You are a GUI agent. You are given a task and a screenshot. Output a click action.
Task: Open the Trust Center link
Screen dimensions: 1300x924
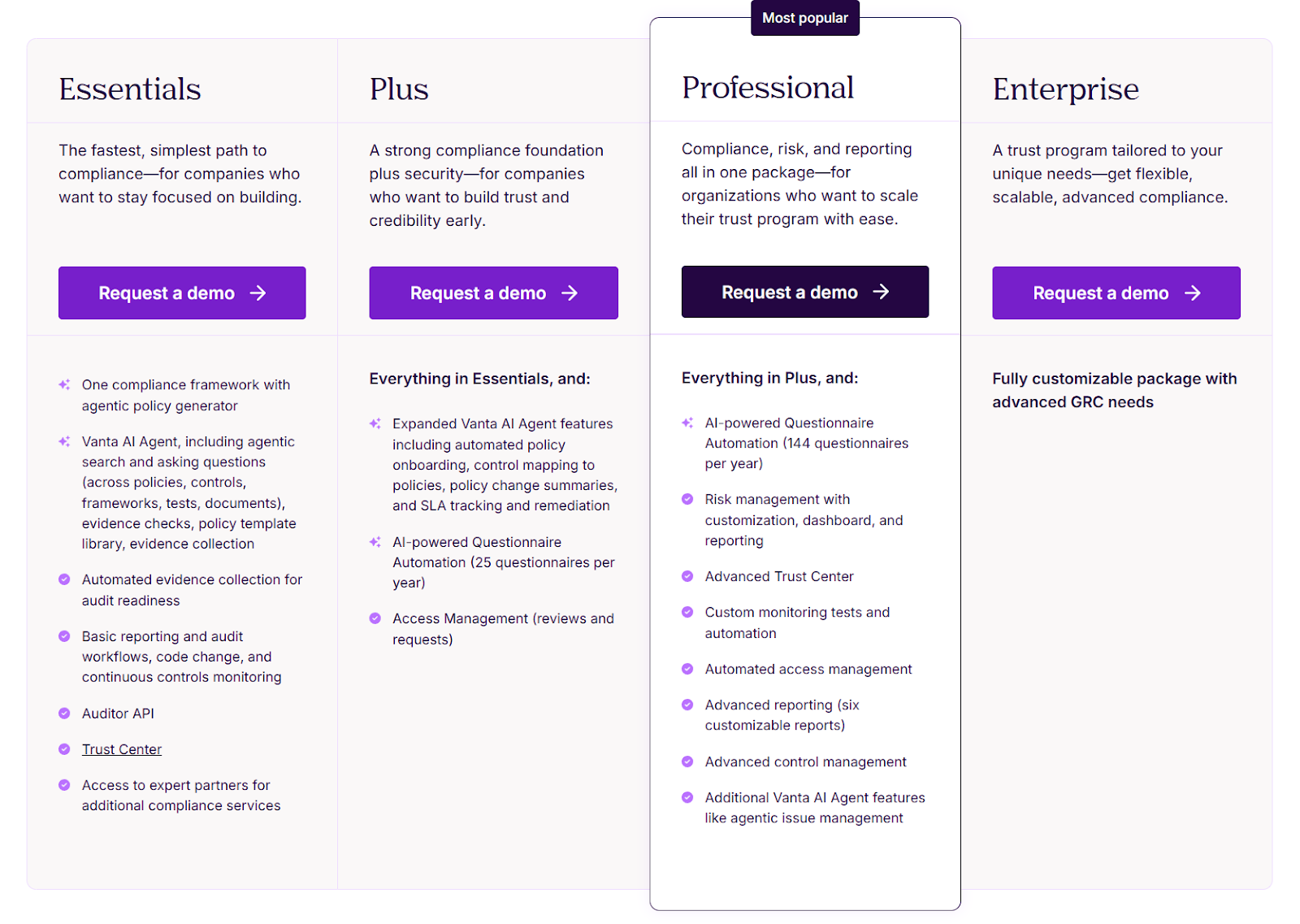click(x=121, y=748)
